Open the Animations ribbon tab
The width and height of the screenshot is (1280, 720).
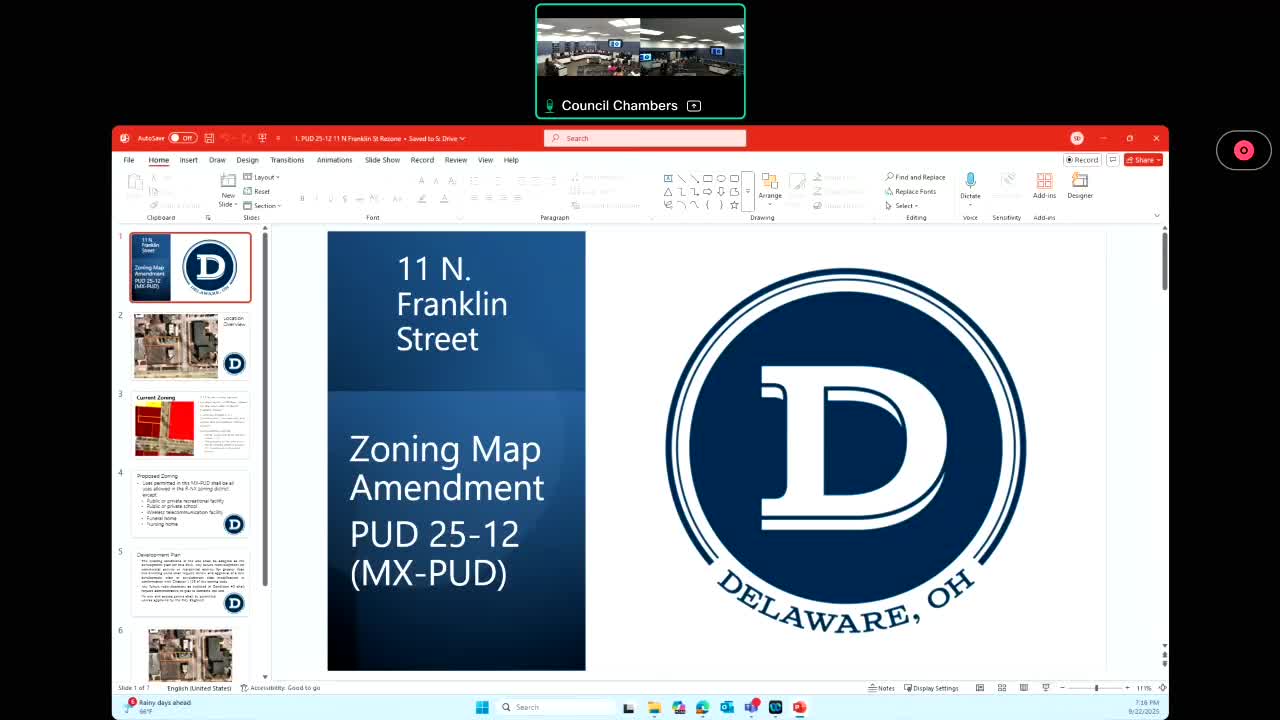pos(334,160)
